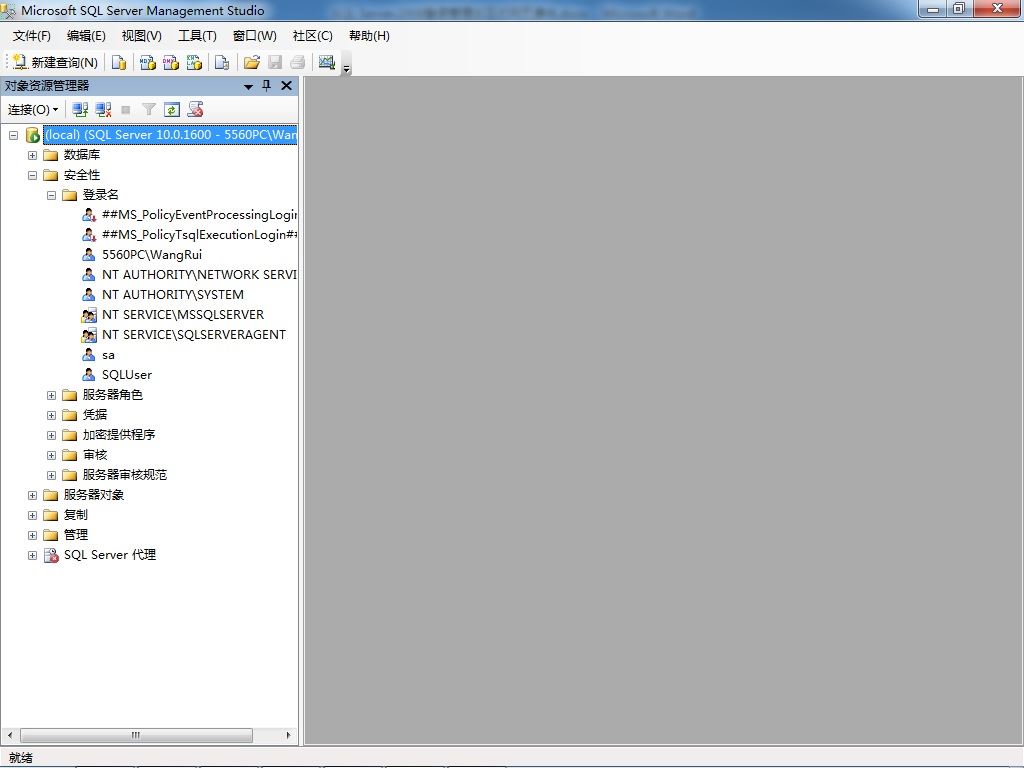Click the Activity Monitor toolbar icon
The image size is (1024, 768).
point(327,62)
